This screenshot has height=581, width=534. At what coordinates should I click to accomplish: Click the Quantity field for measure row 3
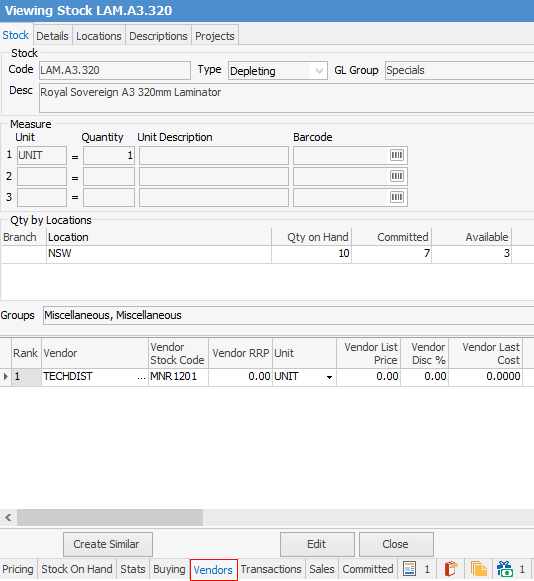[x=109, y=197]
